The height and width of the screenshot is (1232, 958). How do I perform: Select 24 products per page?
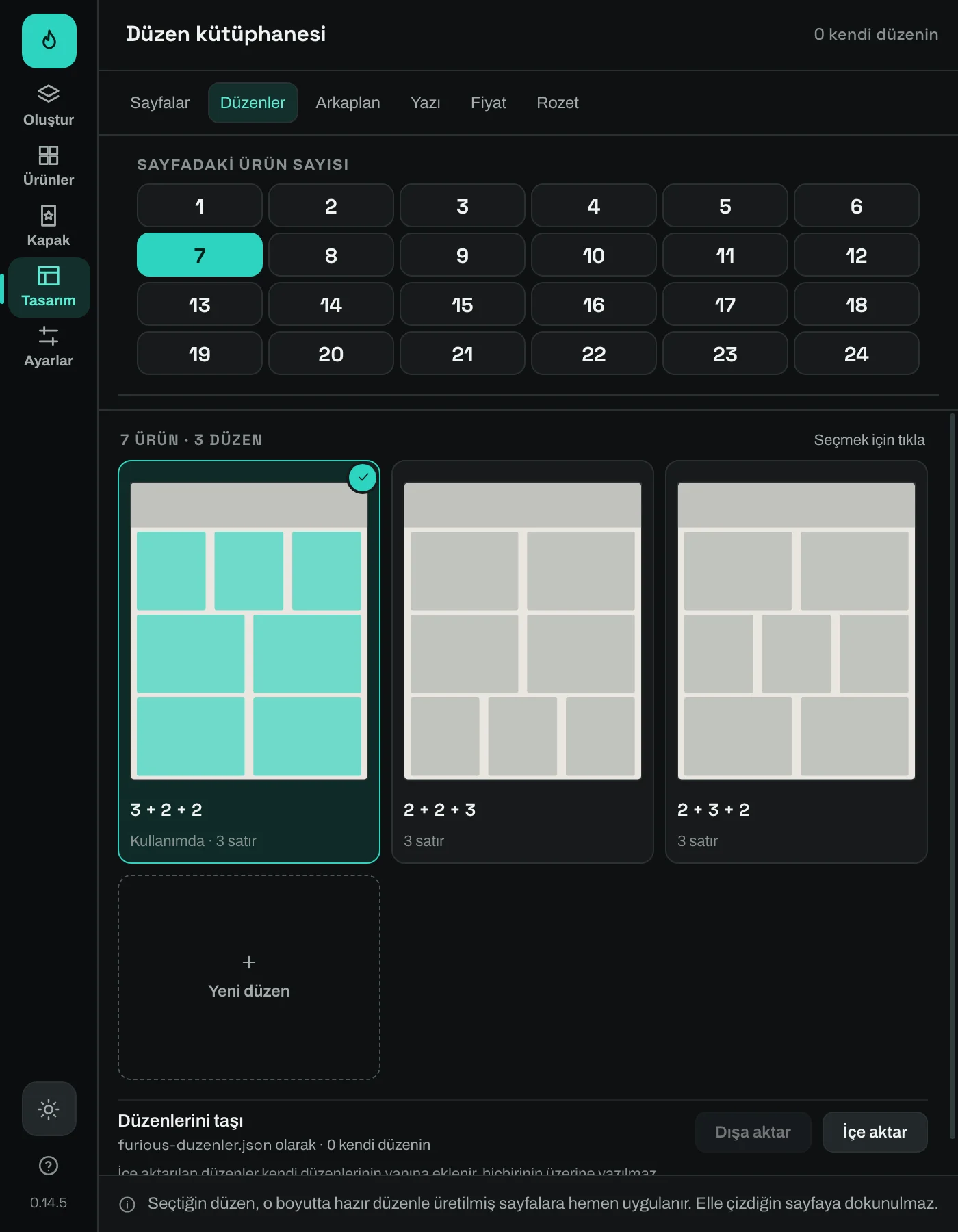(x=857, y=353)
